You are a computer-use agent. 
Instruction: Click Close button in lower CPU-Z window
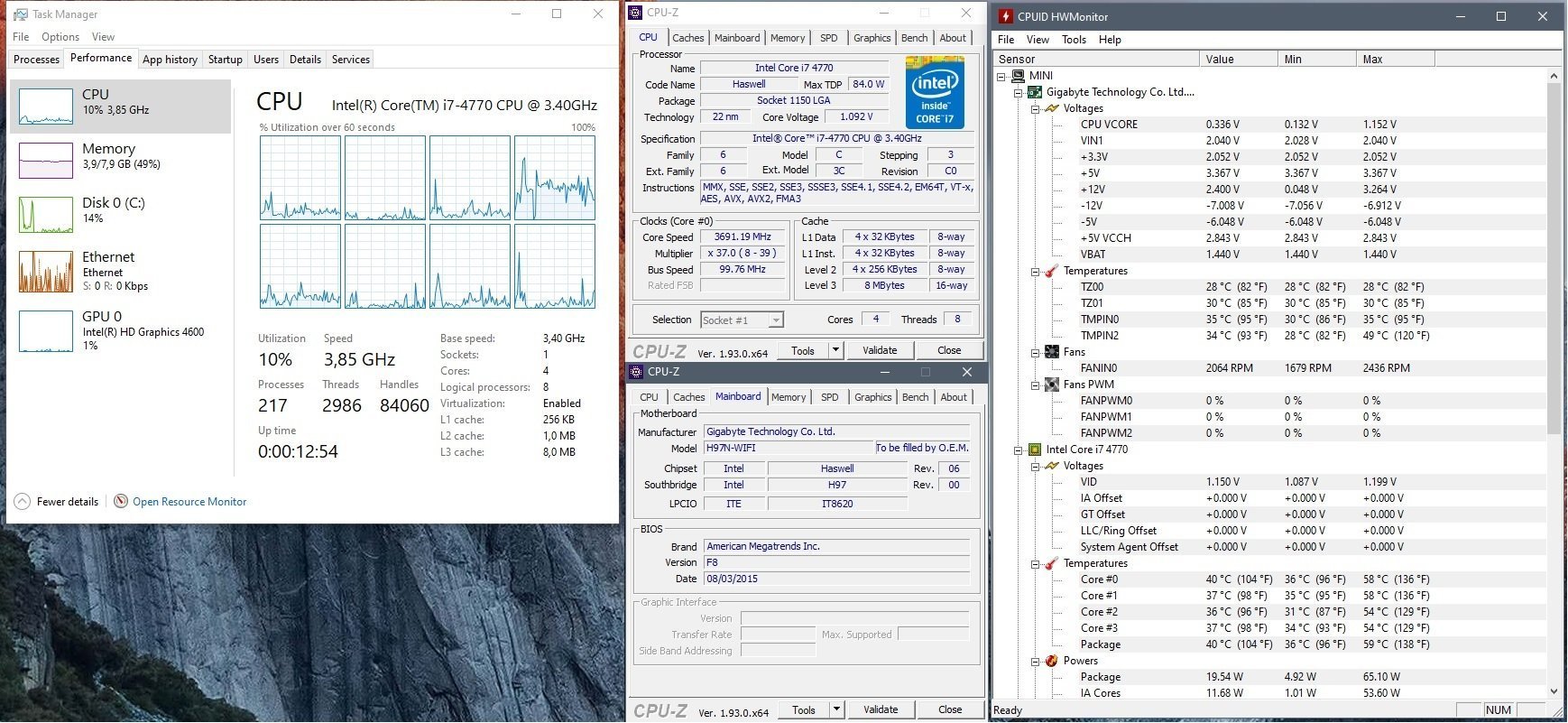tap(950, 709)
